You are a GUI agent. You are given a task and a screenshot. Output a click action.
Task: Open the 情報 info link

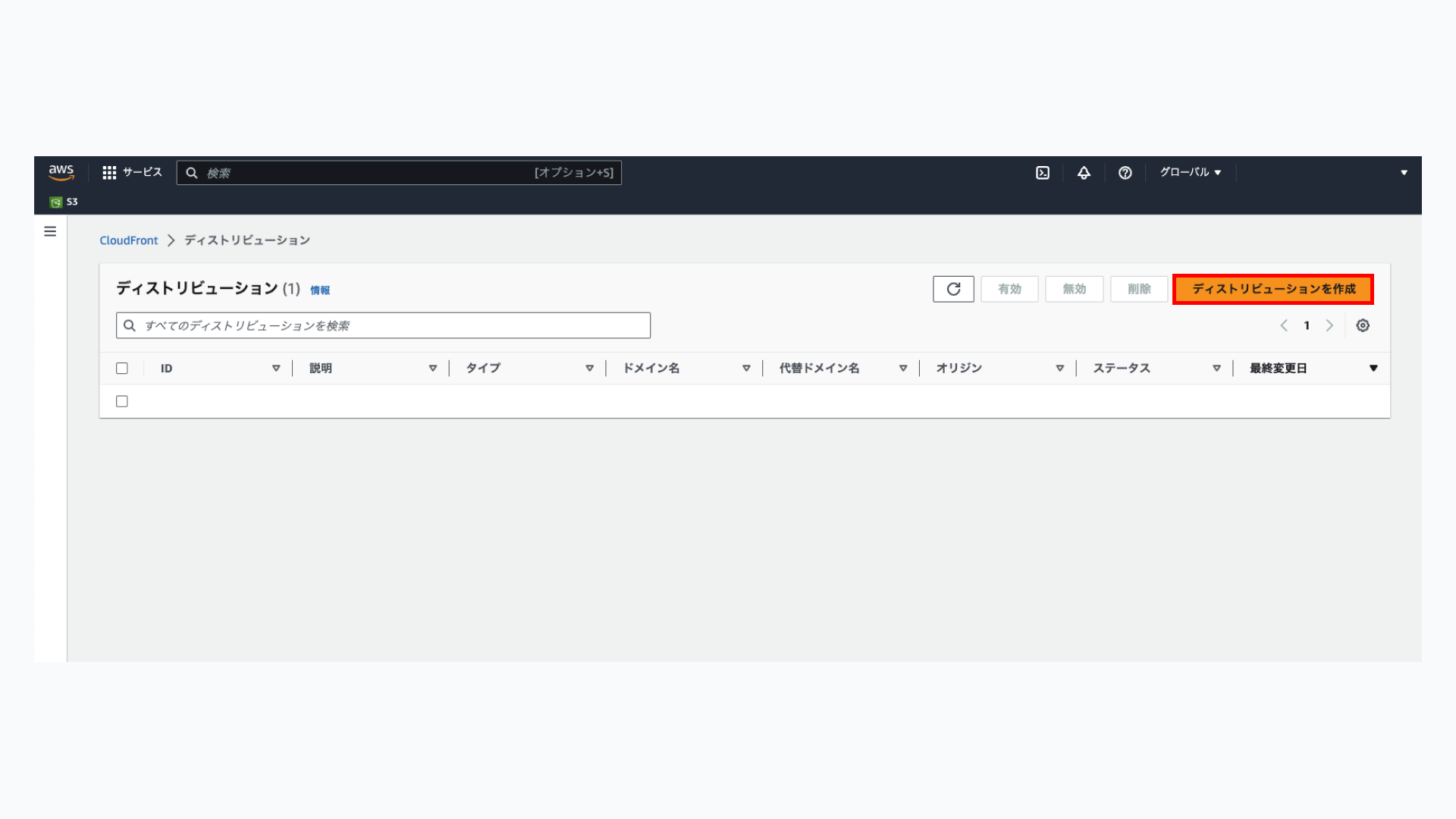point(319,290)
